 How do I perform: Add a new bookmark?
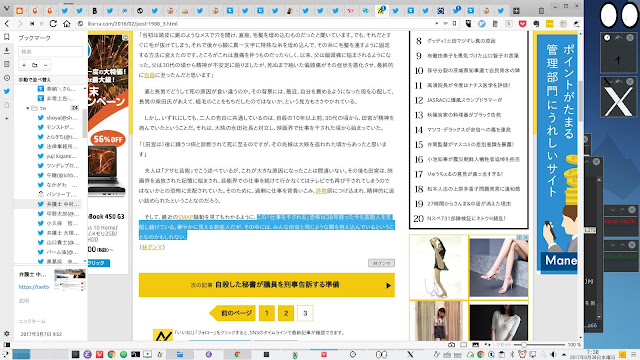(24, 65)
